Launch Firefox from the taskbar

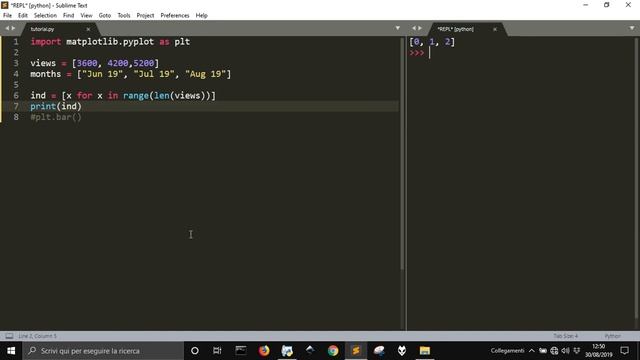tap(264, 351)
